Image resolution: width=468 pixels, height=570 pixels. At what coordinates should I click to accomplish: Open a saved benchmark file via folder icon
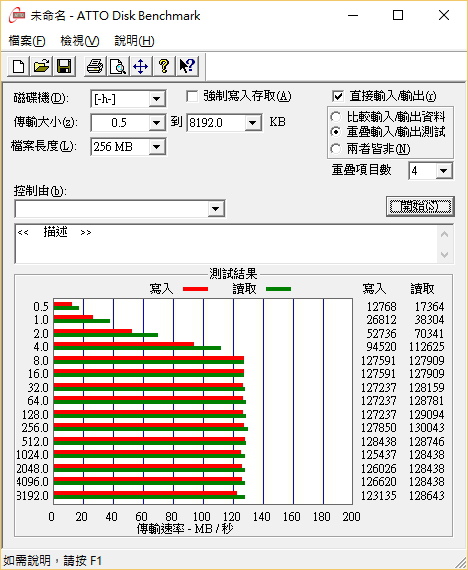click(x=41, y=67)
